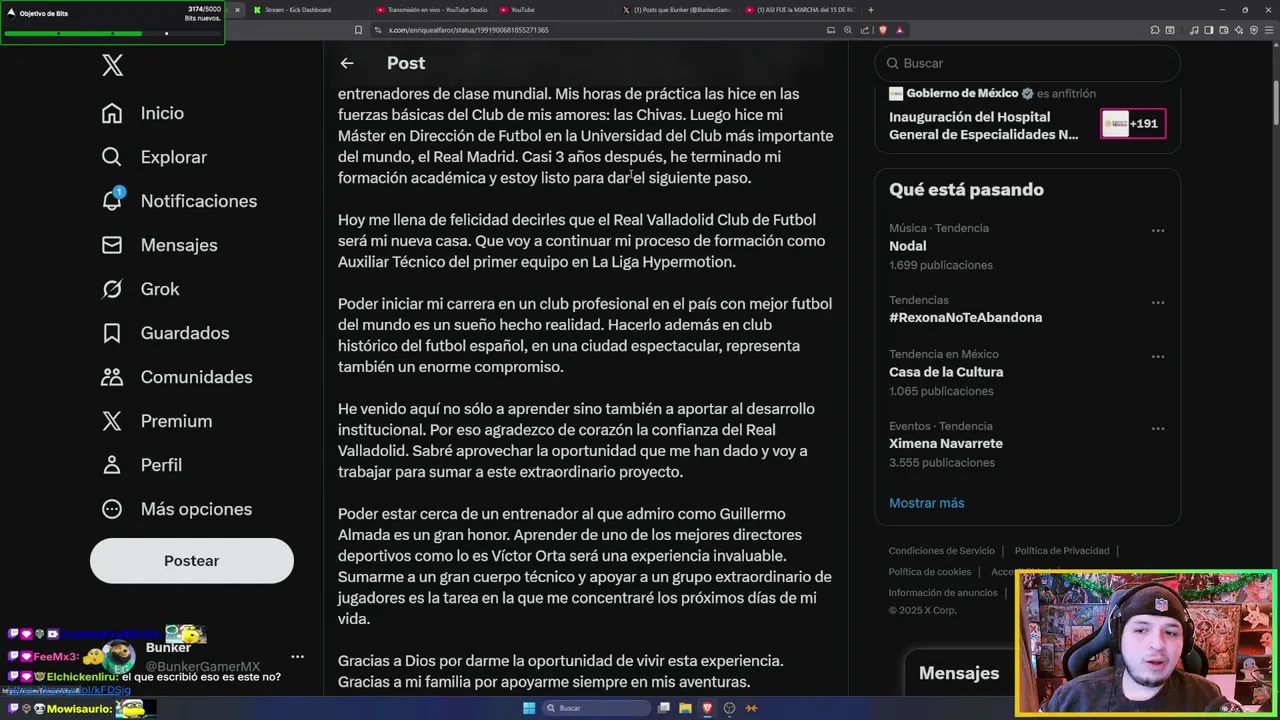Open the Mensajes drawer at bottom
The image size is (1280, 720).
coord(959,674)
